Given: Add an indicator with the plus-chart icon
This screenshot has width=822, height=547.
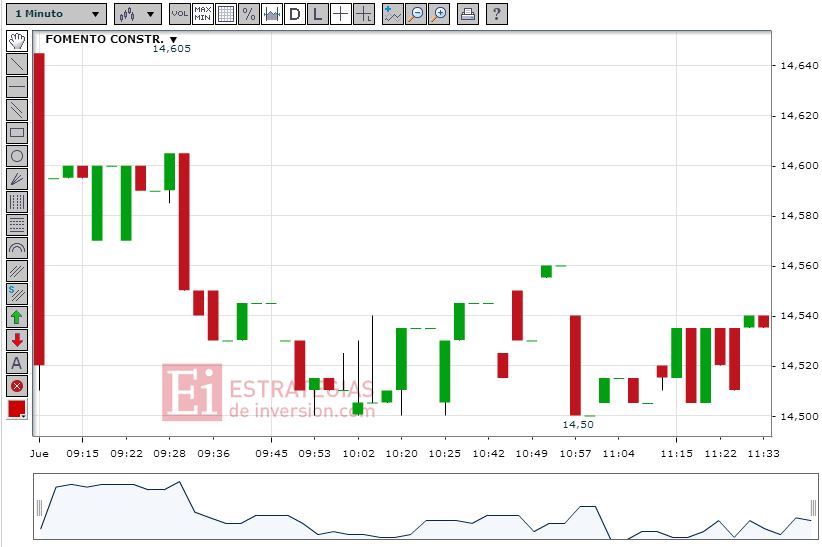Looking at the screenshot, I should pyautogui.click(x=392, y=14).
